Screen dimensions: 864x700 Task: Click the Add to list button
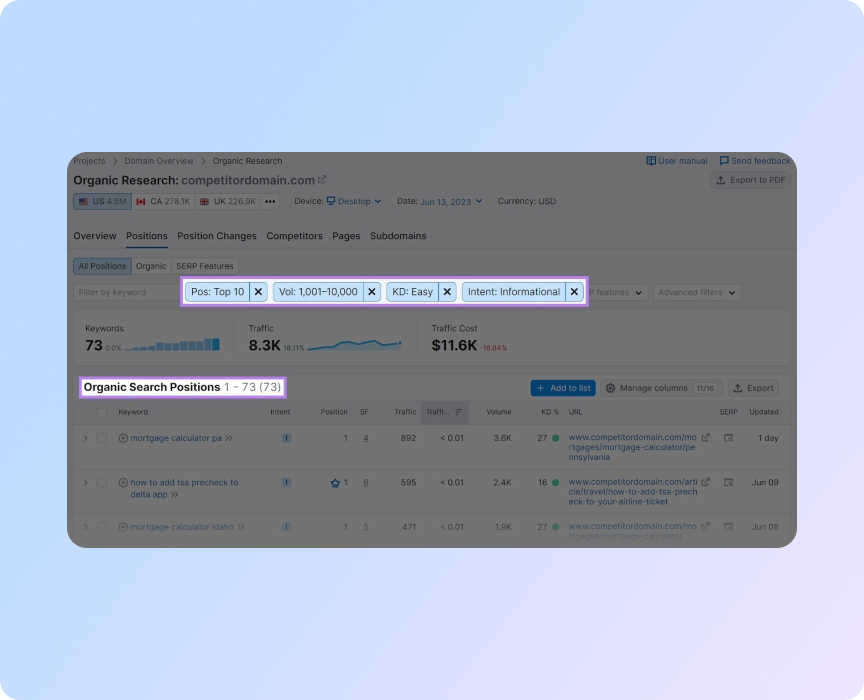(x=562, y=388)
